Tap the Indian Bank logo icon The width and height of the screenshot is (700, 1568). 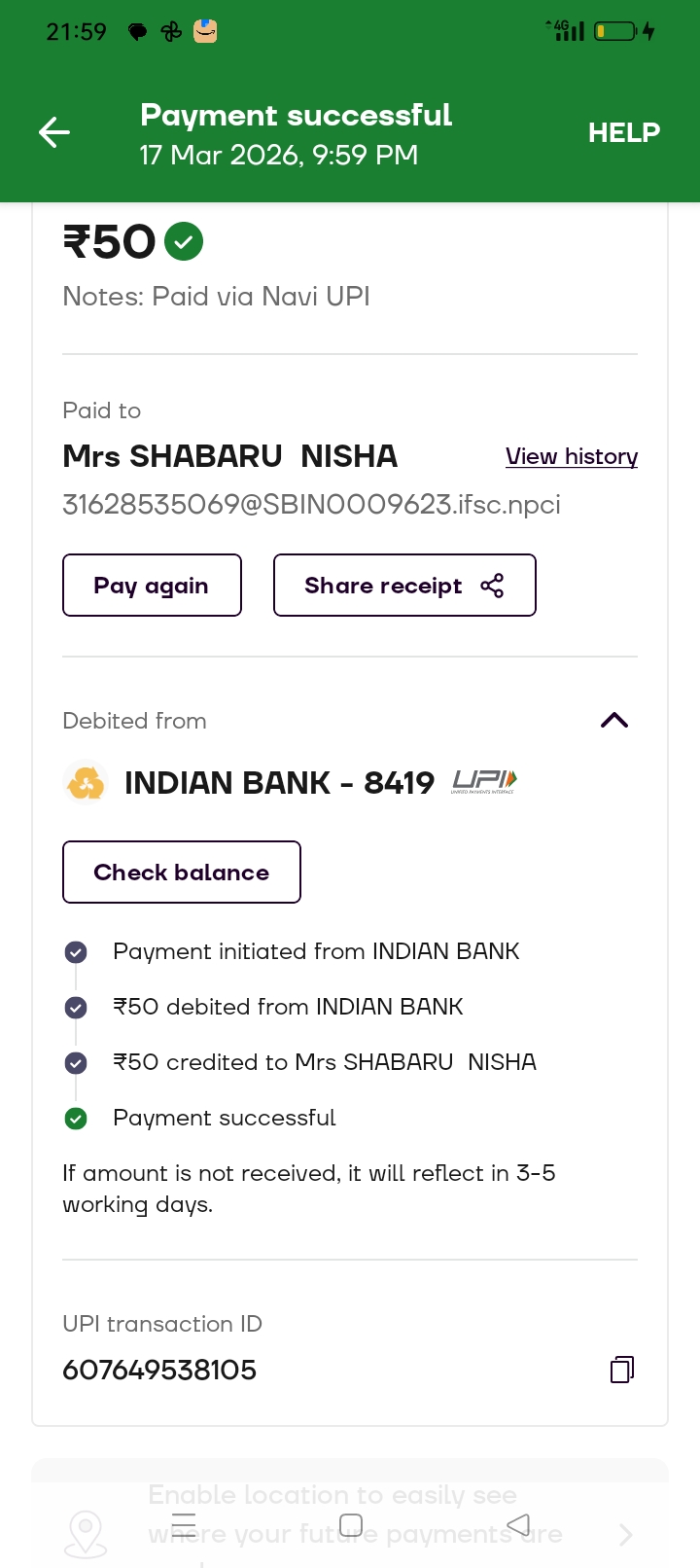(x=86, y=783)
